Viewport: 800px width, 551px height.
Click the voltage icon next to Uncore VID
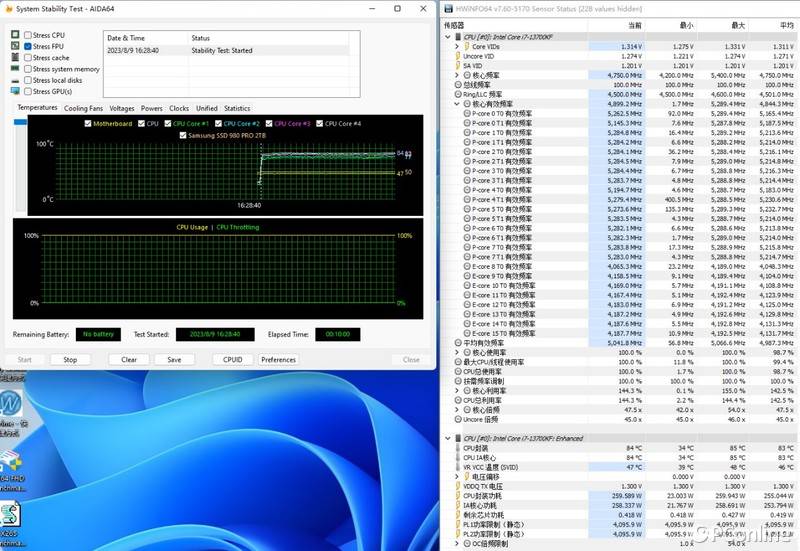click(x=458, y=56)
